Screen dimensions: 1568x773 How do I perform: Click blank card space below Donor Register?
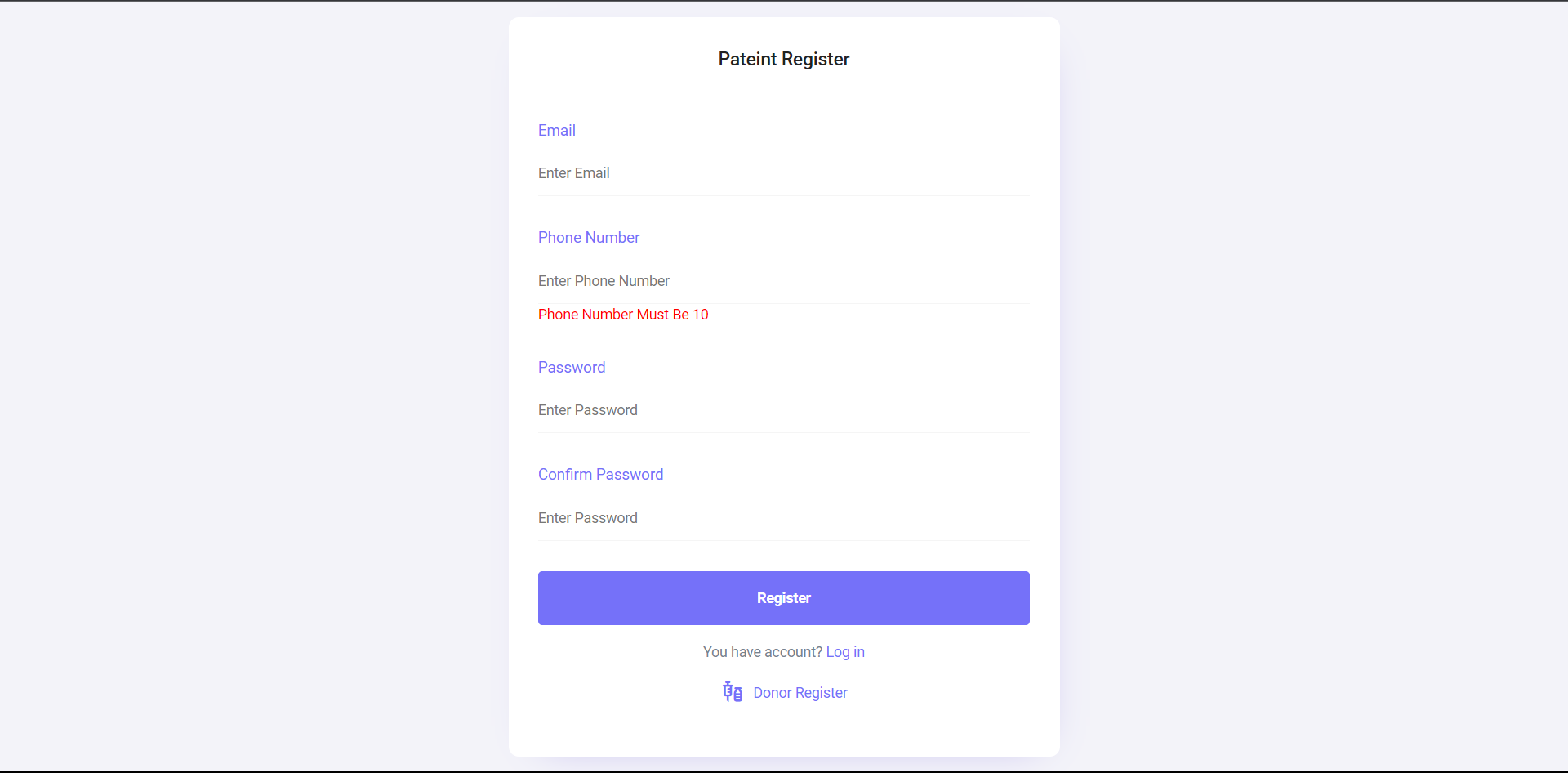coord(783,732)
